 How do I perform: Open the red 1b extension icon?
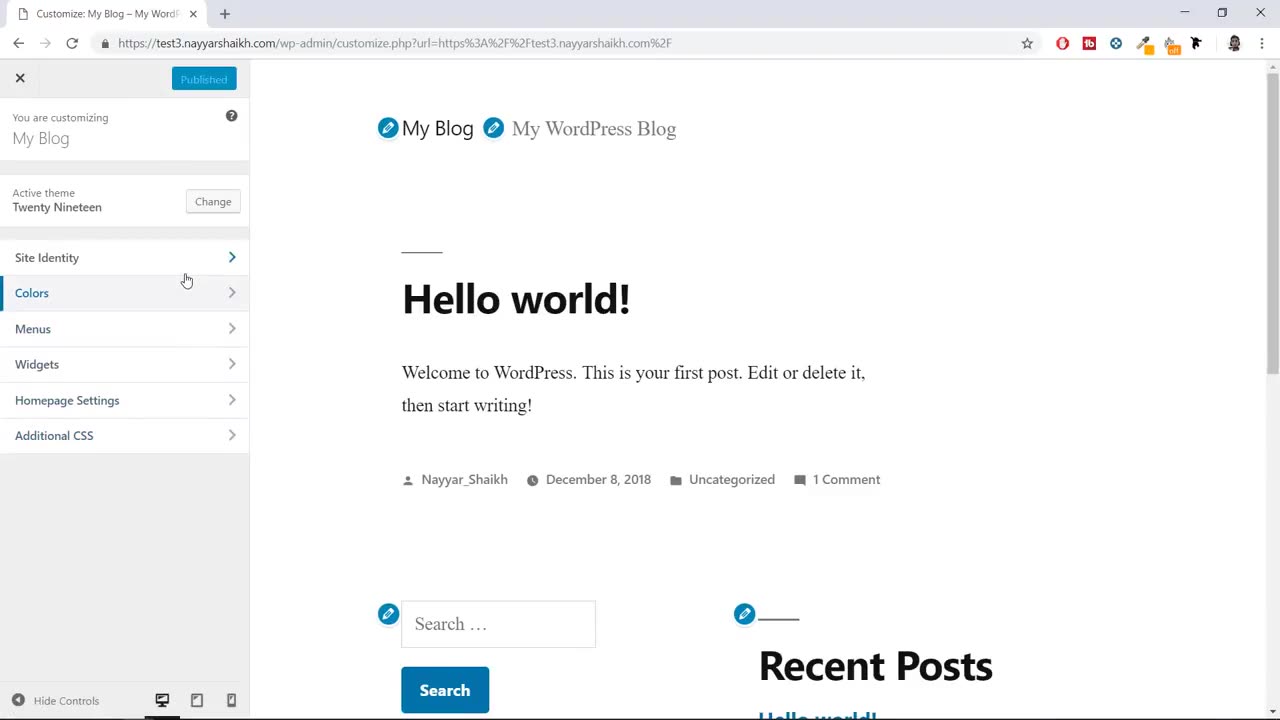[1089, 43]
